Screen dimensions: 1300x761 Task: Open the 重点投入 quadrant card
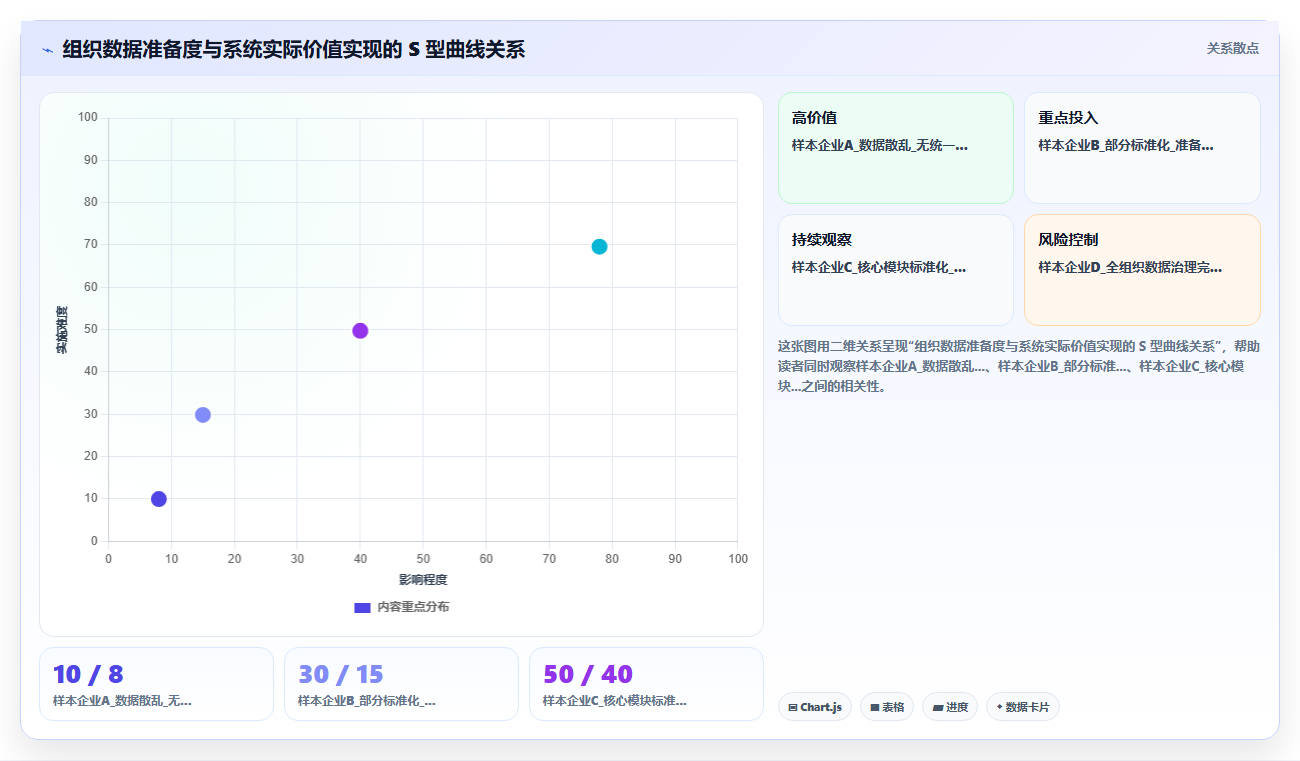point(1142,148)
